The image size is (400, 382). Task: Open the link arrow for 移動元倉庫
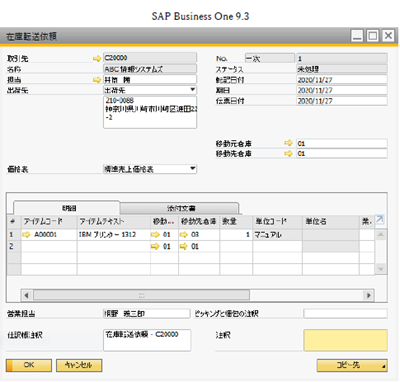pos(288,143)
